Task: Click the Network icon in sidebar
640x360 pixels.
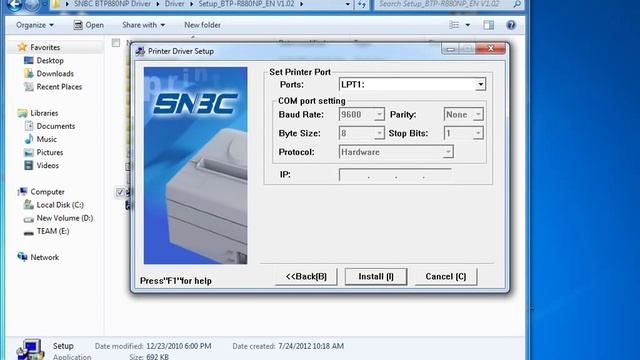Action: pos(22,257)
